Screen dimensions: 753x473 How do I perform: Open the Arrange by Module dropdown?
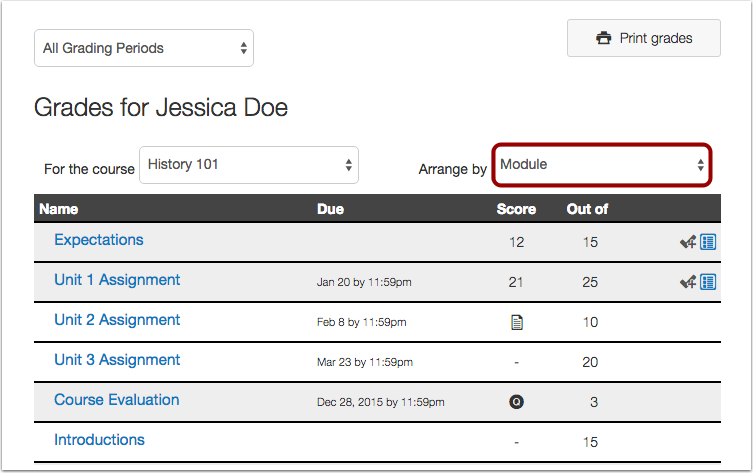[x=602, y=165]
